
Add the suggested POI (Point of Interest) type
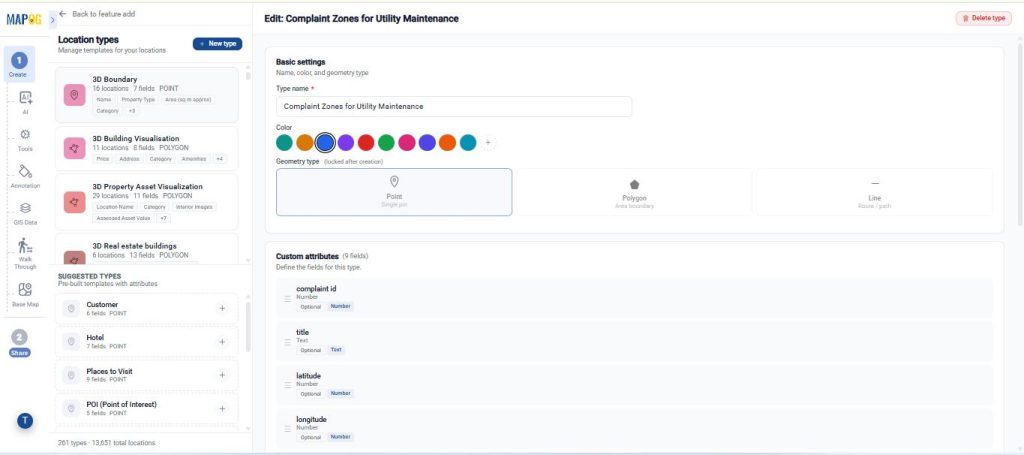coord(222,408)
